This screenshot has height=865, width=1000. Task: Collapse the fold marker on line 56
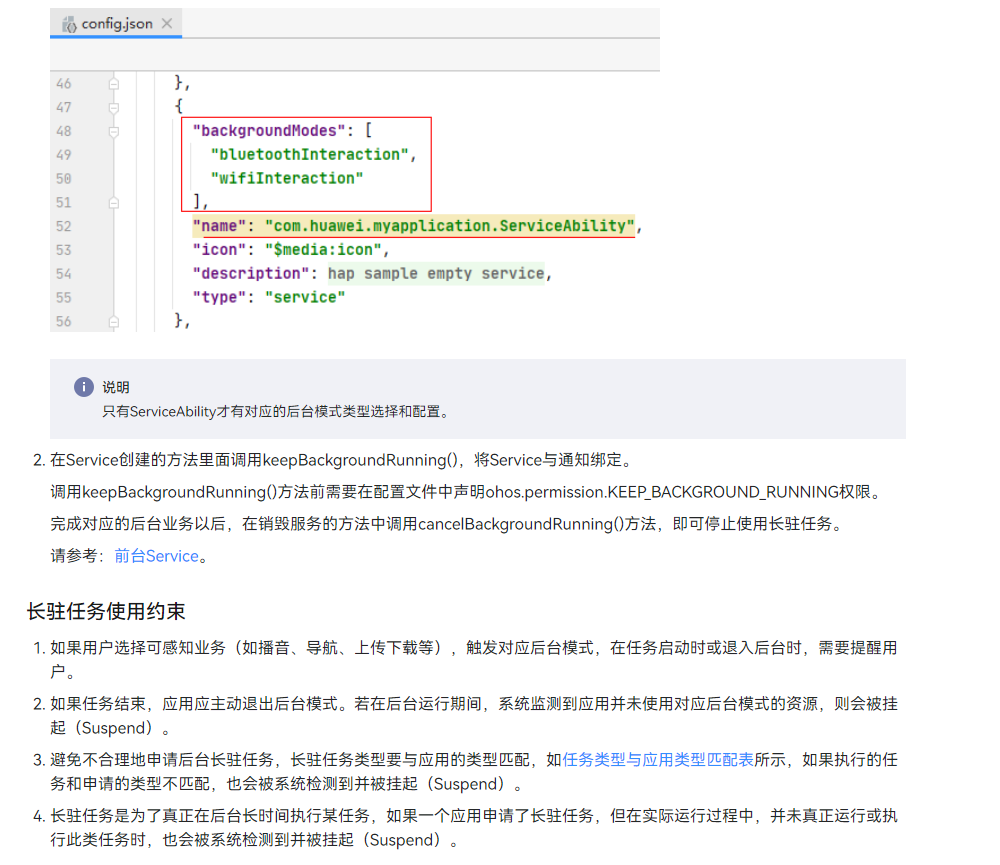pyautogui.click(x=114, y=322)
